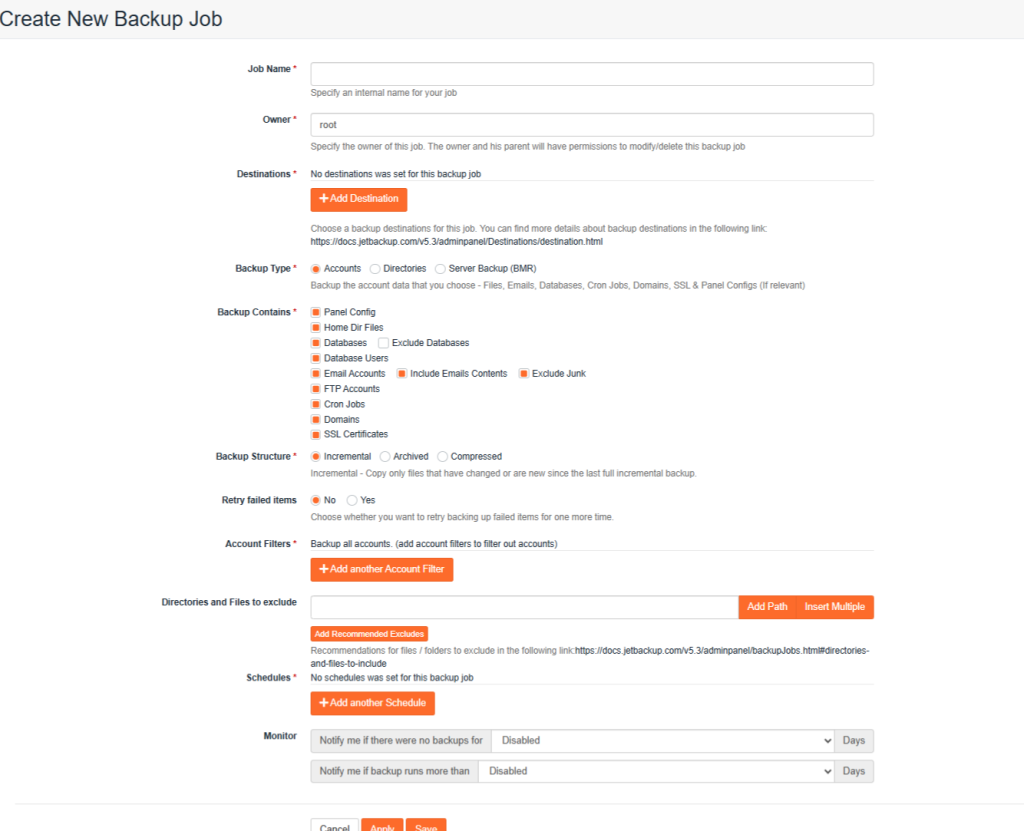Click the Owner field containing root
This screenshot has width=1024, height=831.
pyautogui.click(x=592, y=125)
